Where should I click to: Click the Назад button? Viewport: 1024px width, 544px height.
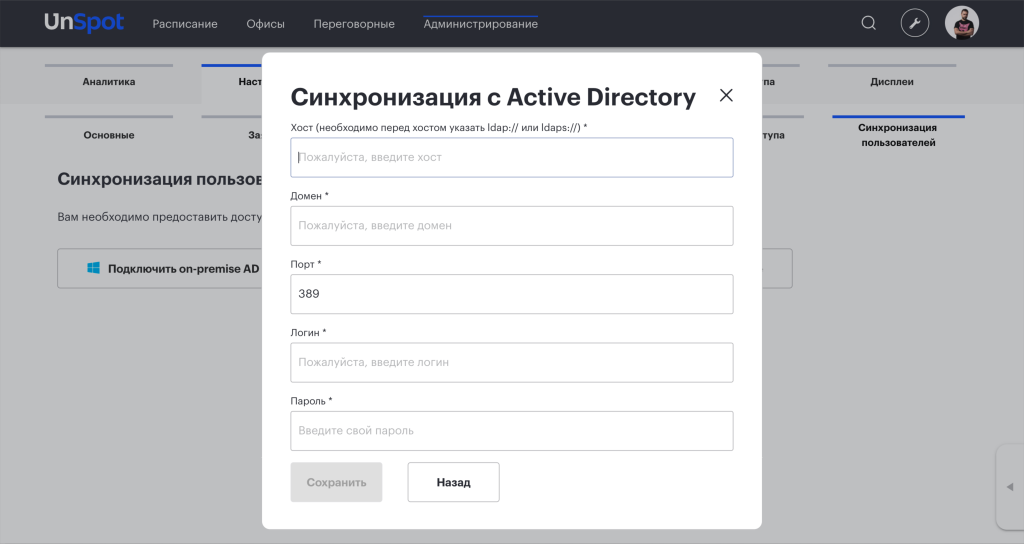[x=453, y=482]
